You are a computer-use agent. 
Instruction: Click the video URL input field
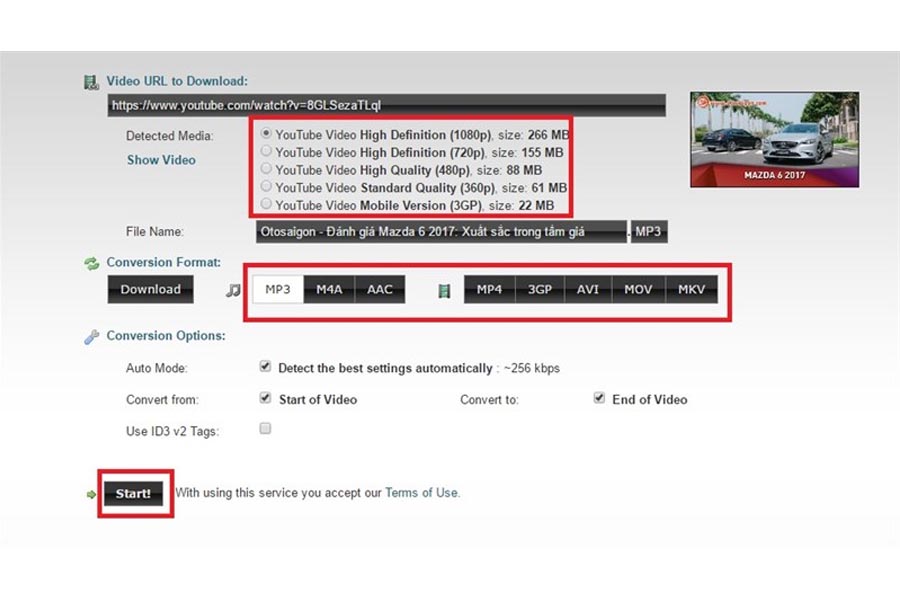pyautogui.click(x=386, y=105)
